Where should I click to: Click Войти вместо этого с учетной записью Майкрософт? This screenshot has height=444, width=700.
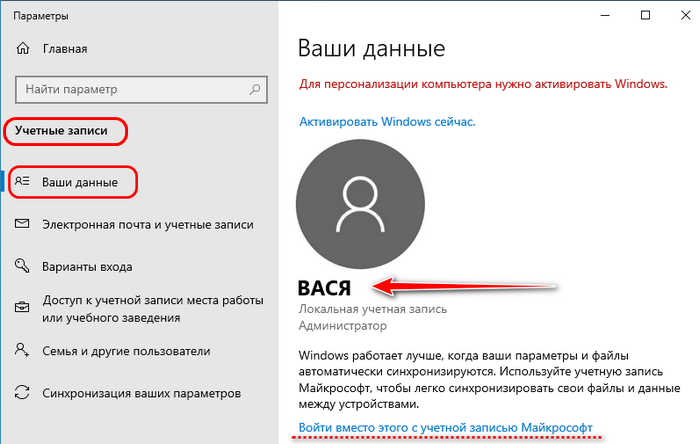coord(446,427)
